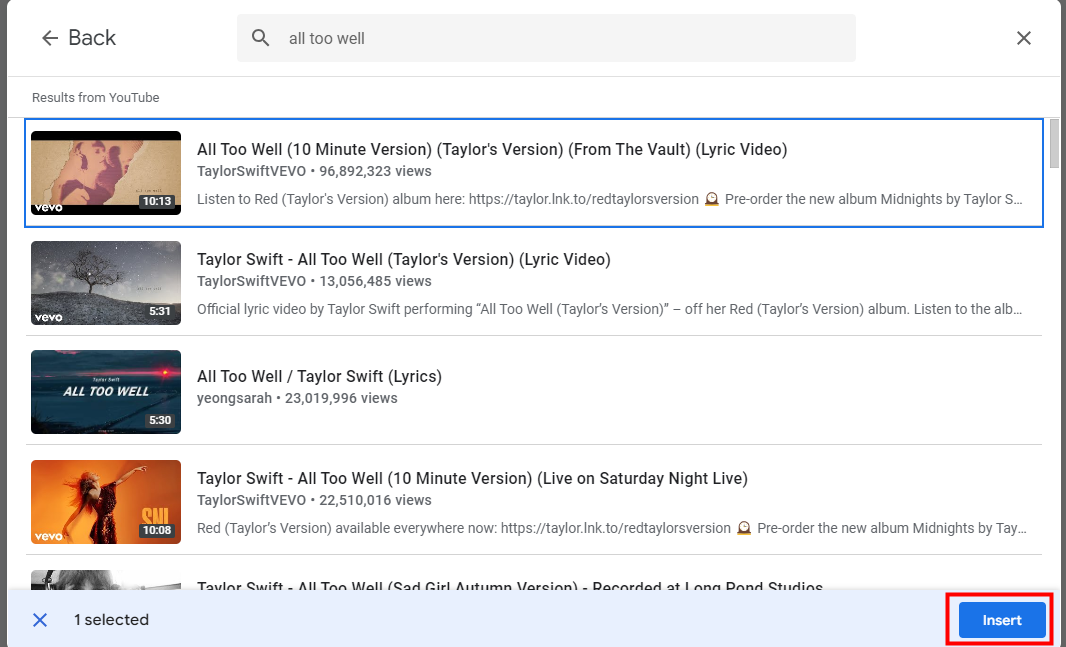Click title 'Taylor Swift - All Too Well (Taylor's Version) (Lyric Video)'

point(404,260)
